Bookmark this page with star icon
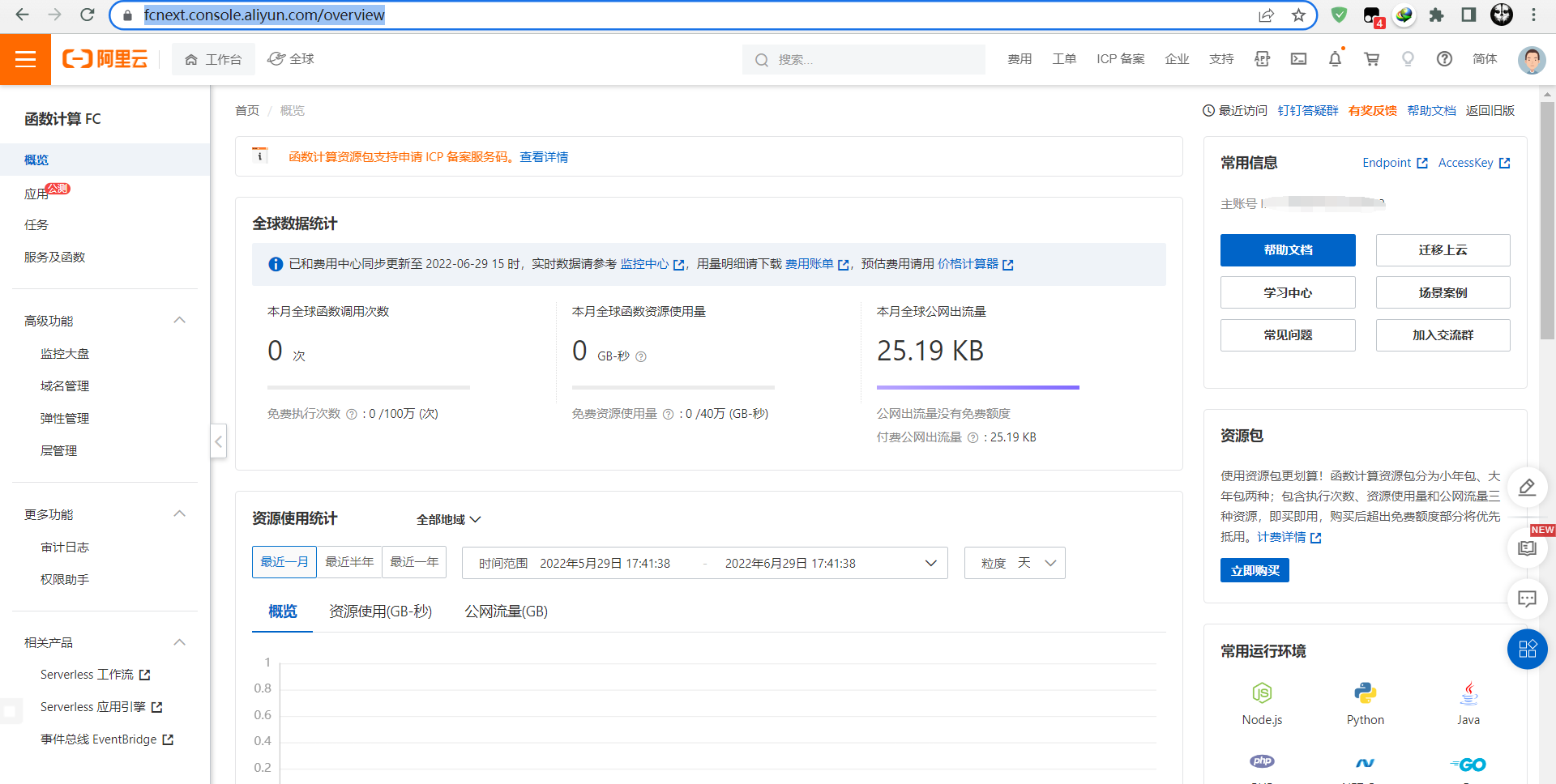 (x=1298, y=15)
